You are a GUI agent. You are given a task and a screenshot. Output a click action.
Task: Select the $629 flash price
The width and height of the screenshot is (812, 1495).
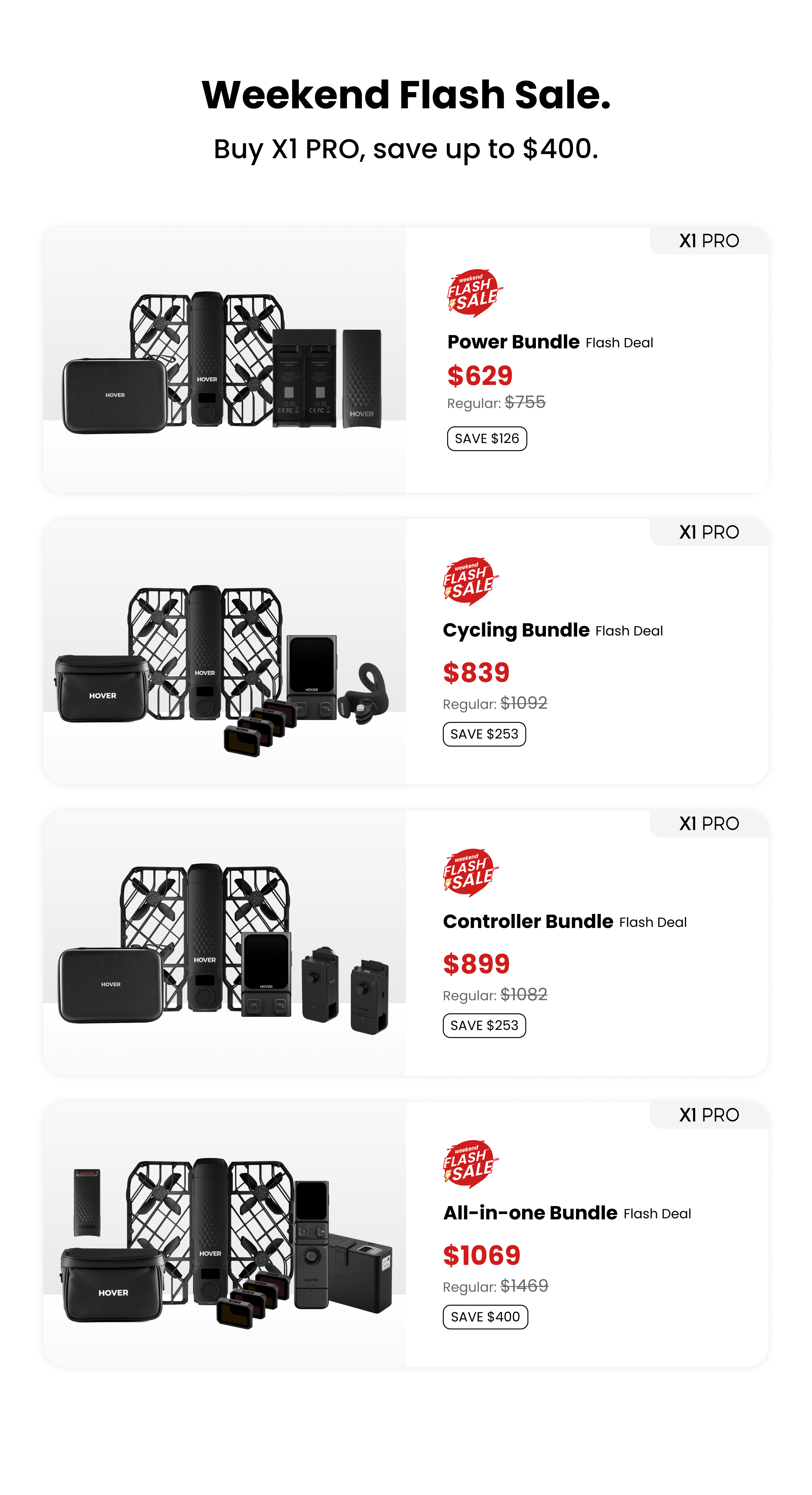click(480, 376)
